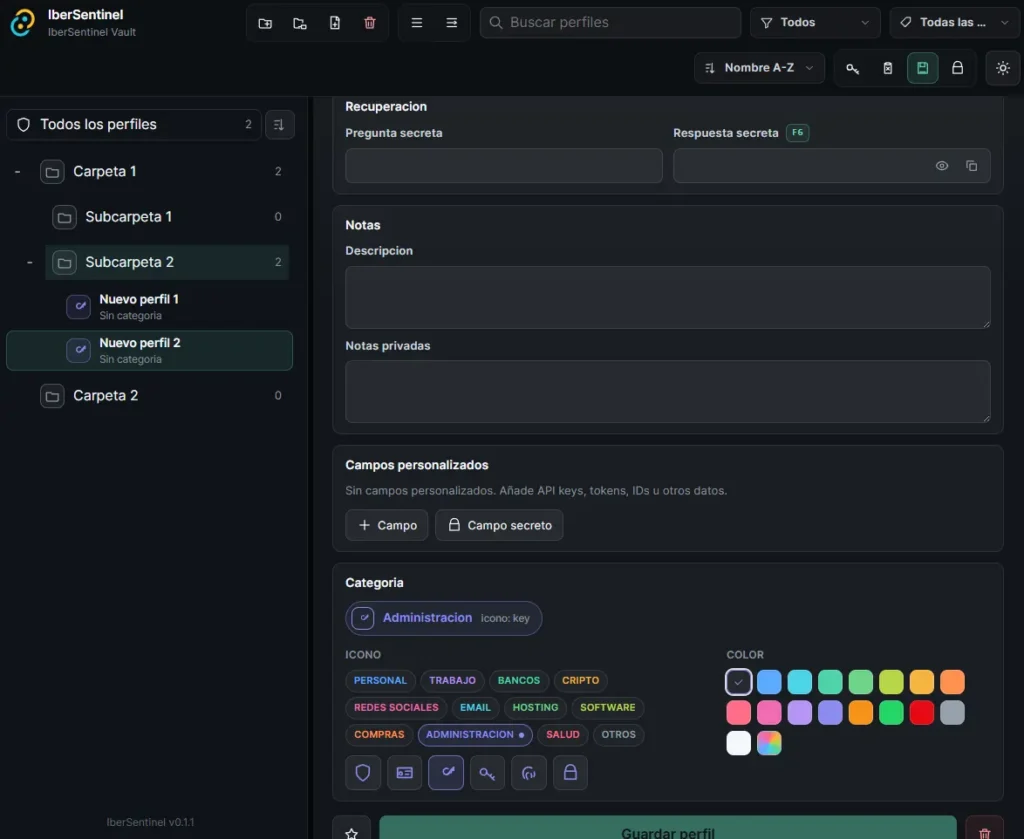Screen dimensions: 1024x839
Task: Collapse Subcarpeta 2 with its minus toggle
Action: (x=29, y=262)
